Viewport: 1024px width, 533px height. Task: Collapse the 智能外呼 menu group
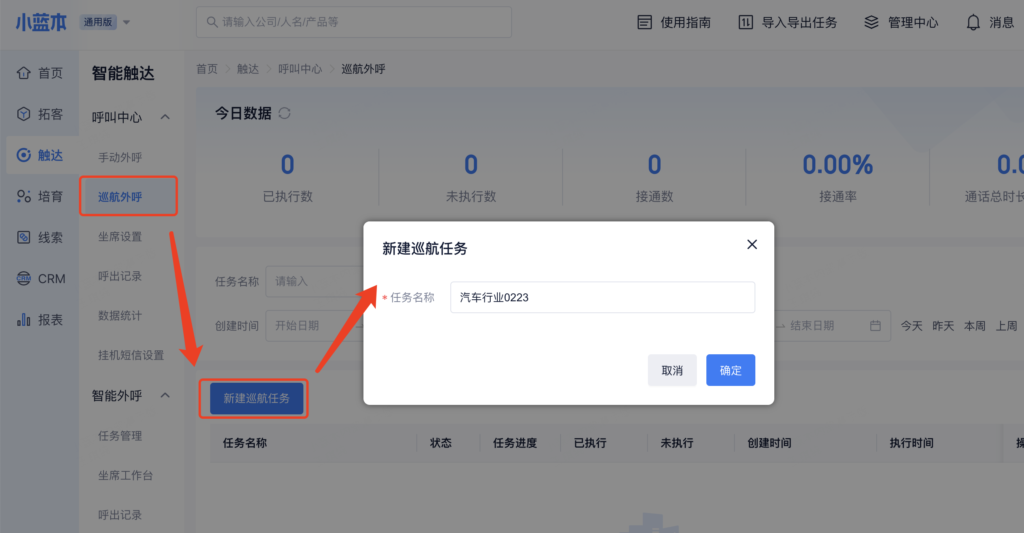[165, 395]
